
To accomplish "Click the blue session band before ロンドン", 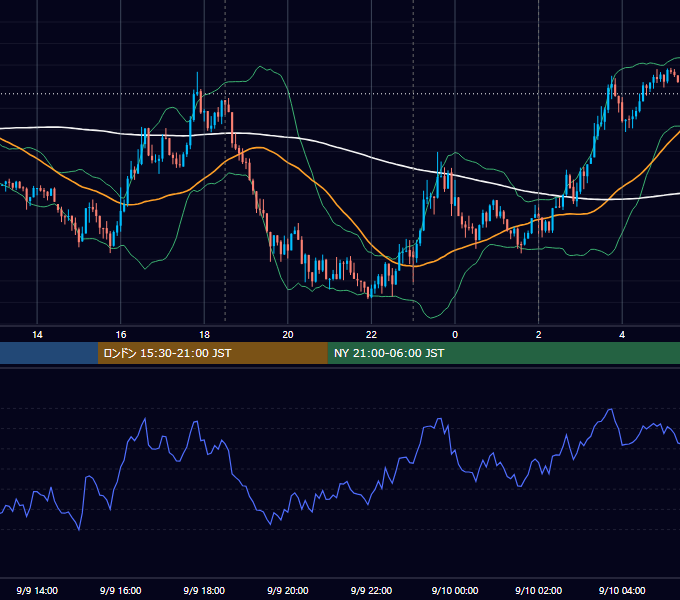I will click(49, 353).
